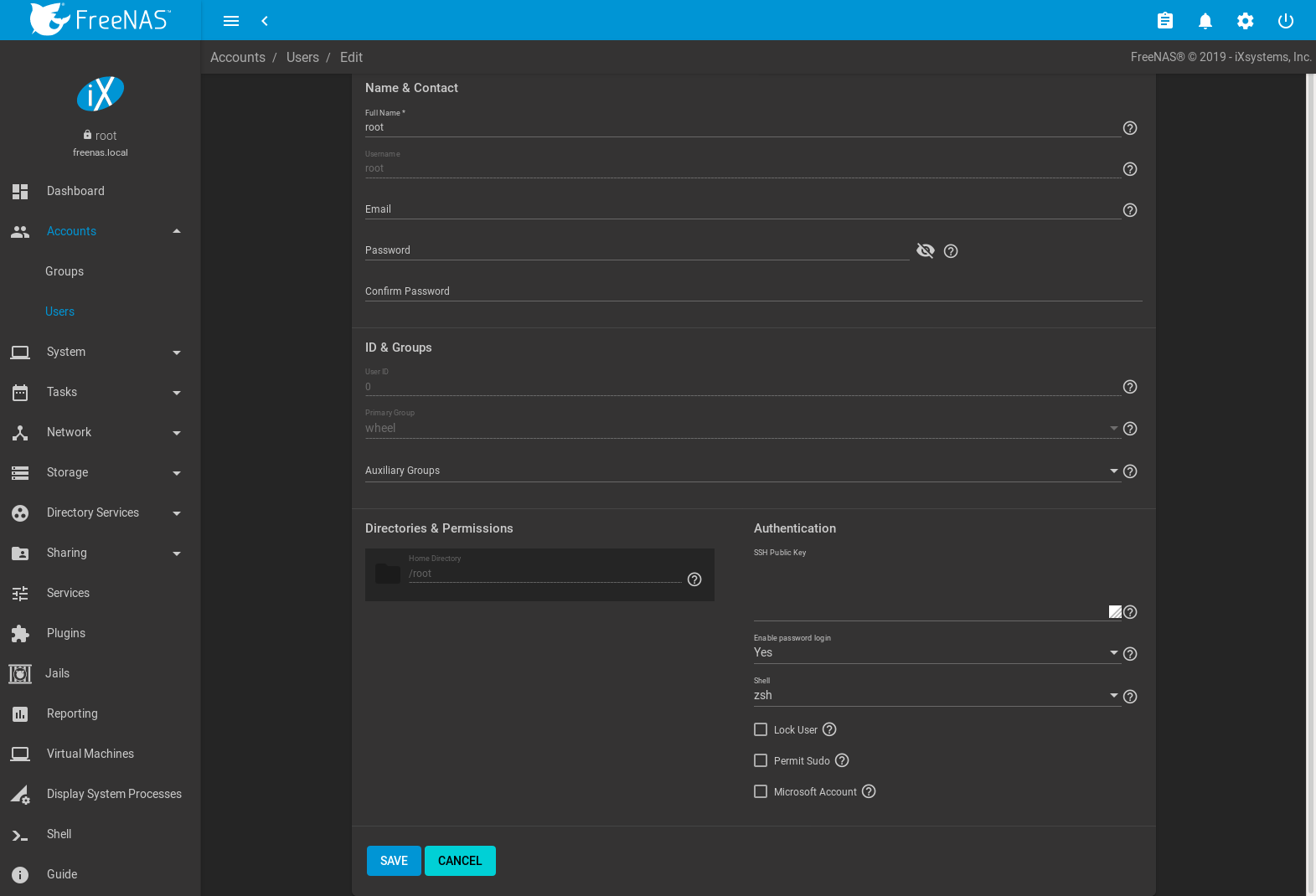Click into the Email field
1316x896 pixels.
click(x=742, y=209)
